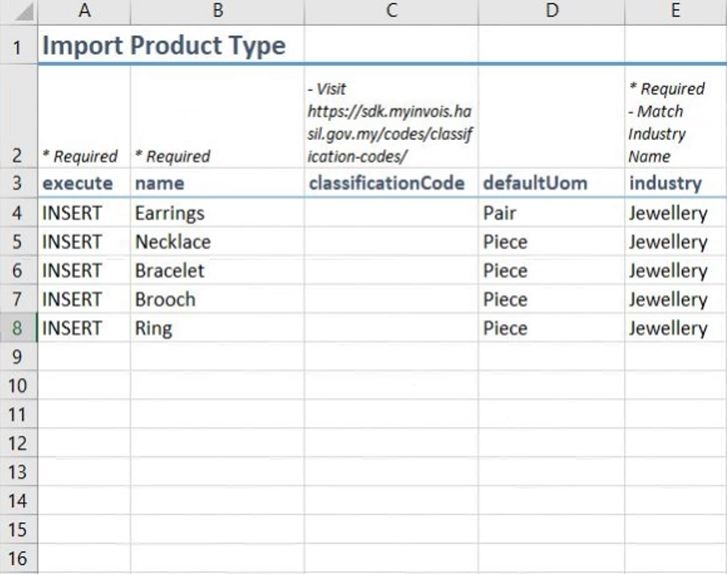Viewport: 727px width, 574px height.
Task: Click '* Required' note above name
Action: click(x=217, y=116)
